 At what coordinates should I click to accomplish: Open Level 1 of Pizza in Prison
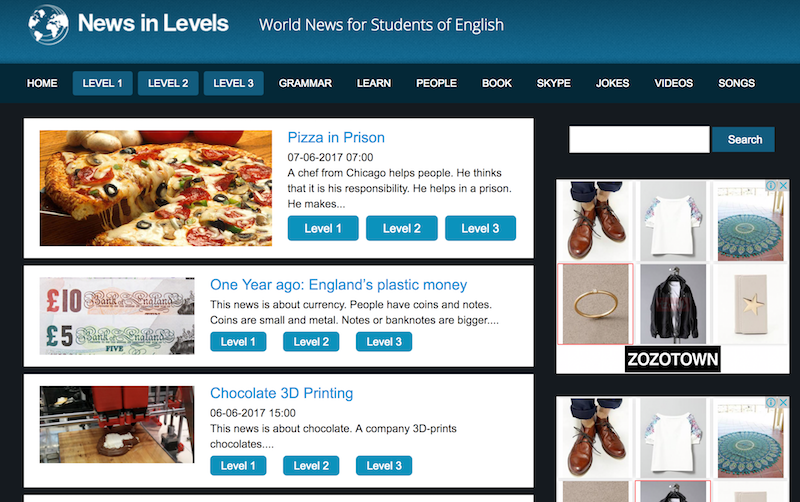coord(323,228)
